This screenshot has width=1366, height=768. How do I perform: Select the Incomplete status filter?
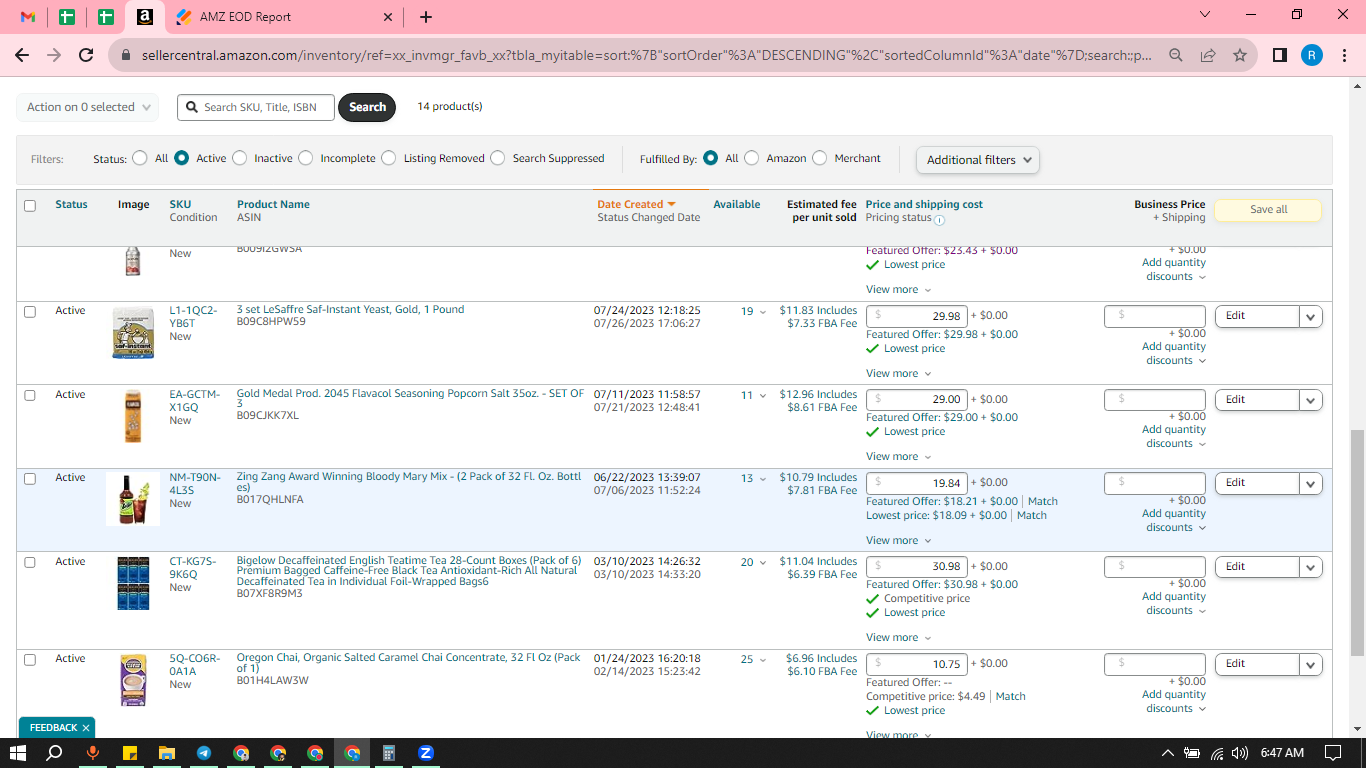pos(305,158)
